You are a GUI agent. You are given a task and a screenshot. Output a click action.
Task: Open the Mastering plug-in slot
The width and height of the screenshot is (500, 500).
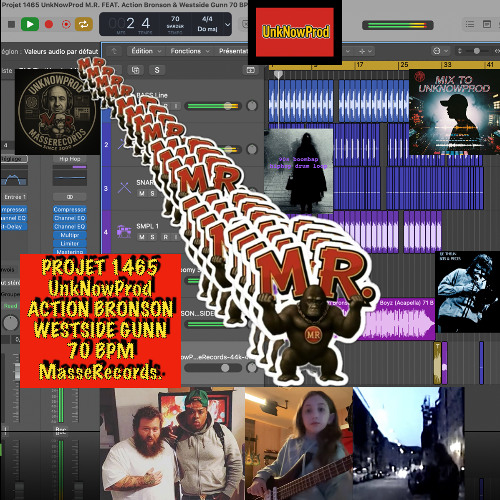pos(70,252)
